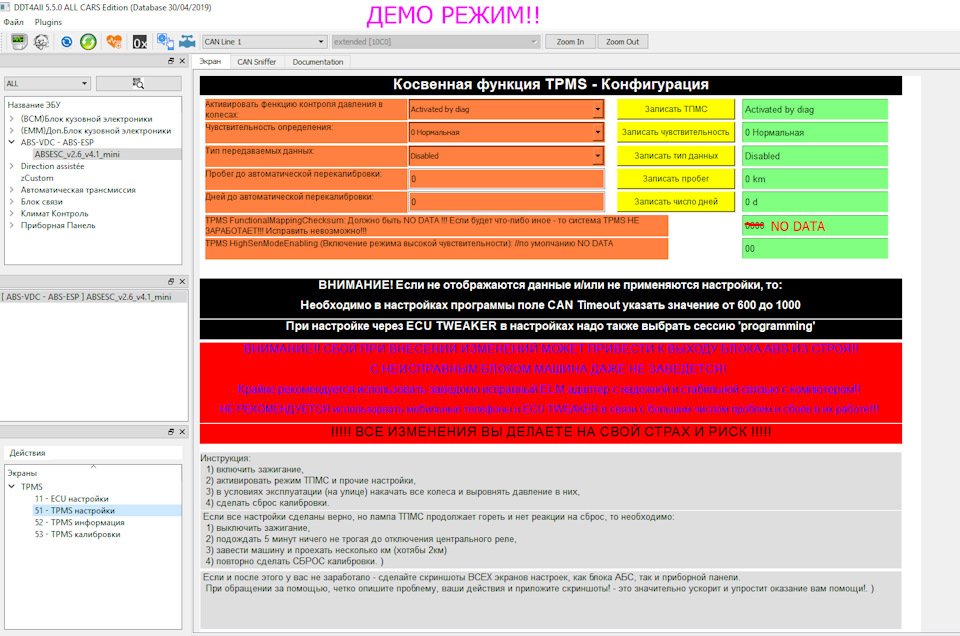Click the blue water tap toolbar icon
Image resolution: width=960 pixels, height=636 pixels.
coord(186,42)
